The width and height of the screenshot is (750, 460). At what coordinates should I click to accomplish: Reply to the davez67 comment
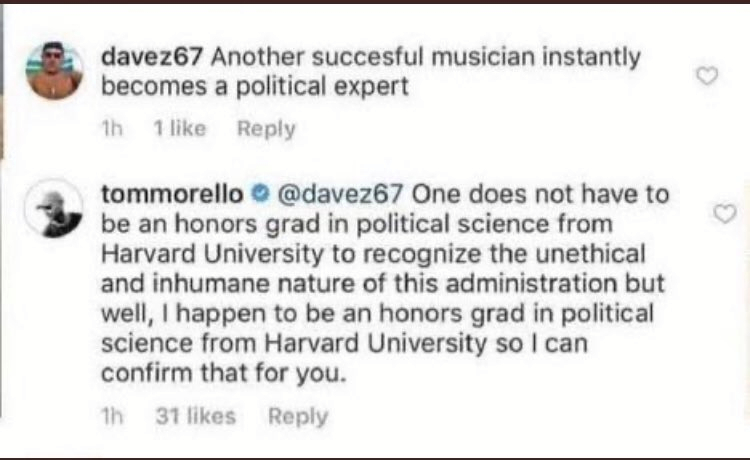[266, 128]
